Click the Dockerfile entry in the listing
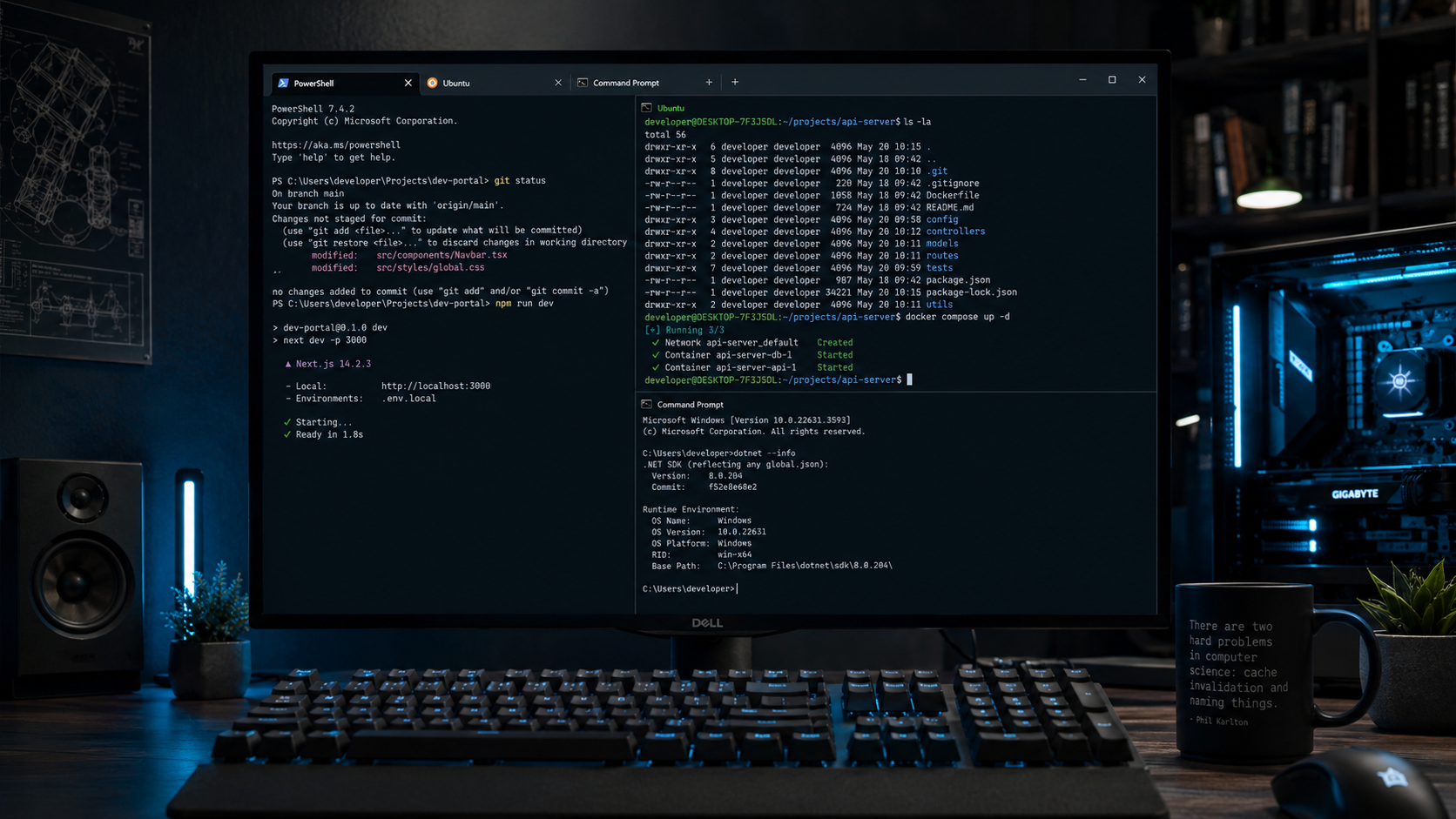 953,195
